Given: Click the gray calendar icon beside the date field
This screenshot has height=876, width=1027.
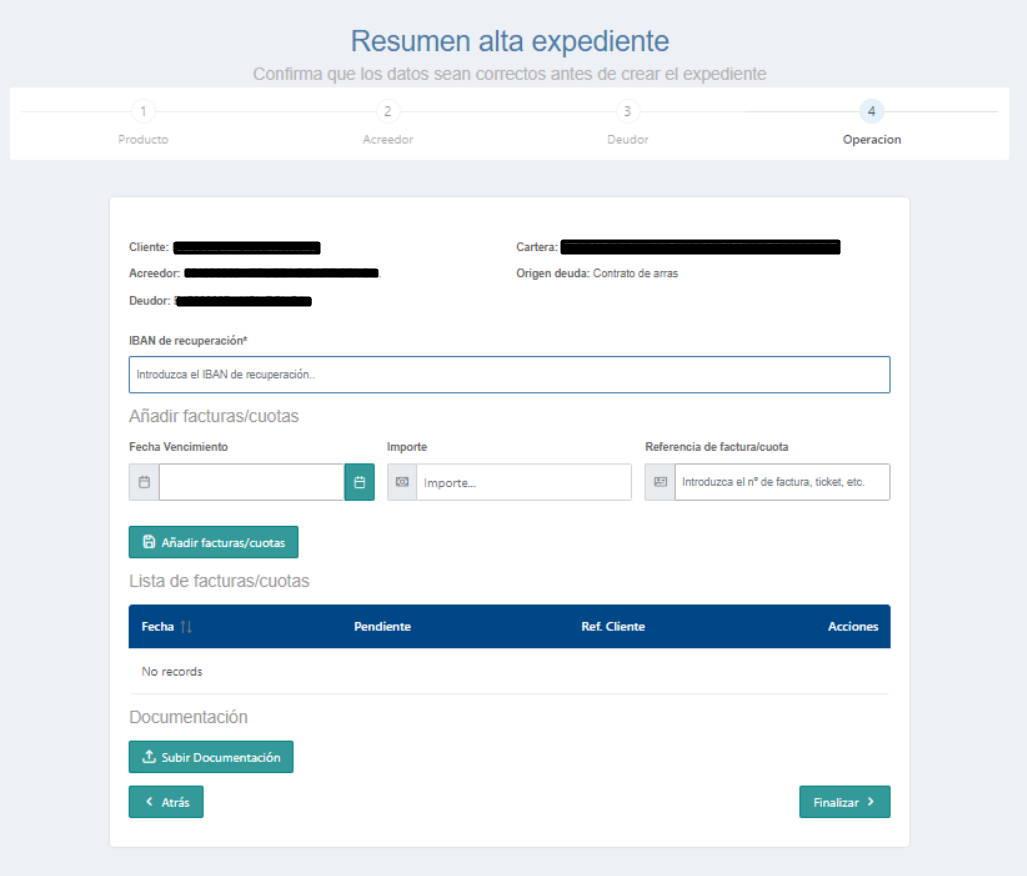Looking at the screenshot, I should coord(144,482).
